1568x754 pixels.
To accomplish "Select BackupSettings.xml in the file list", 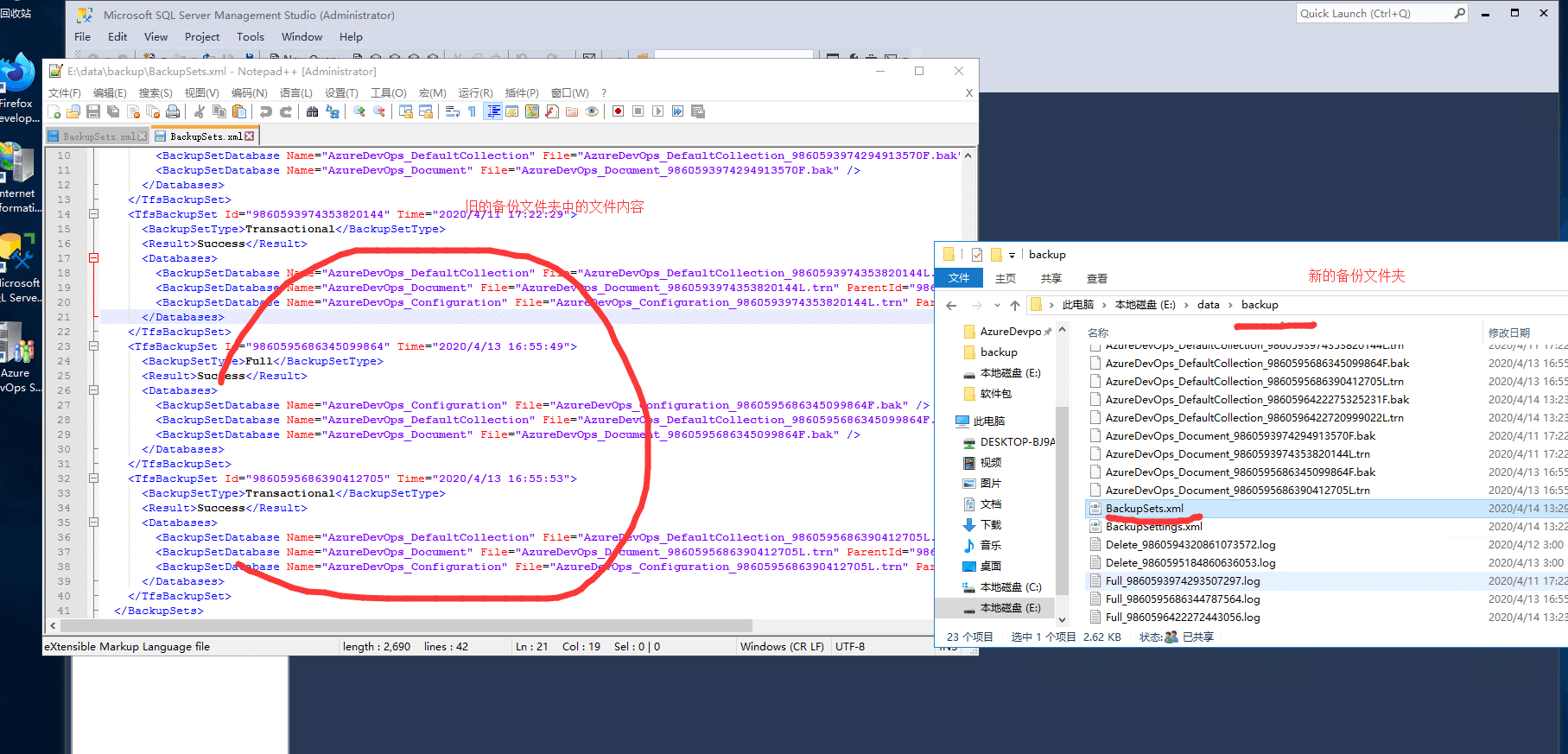I will (x=1153, y=527).
